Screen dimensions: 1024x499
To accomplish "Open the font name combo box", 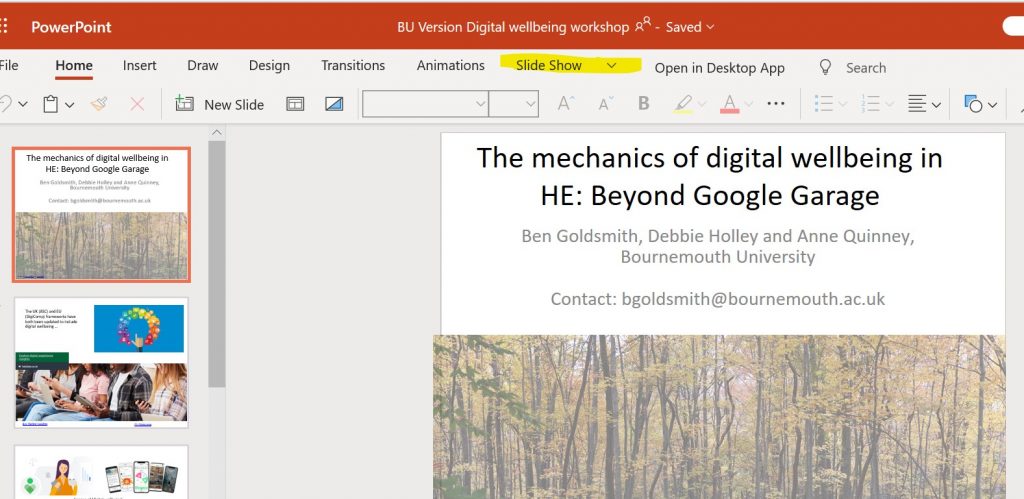I will coord(425,104).
